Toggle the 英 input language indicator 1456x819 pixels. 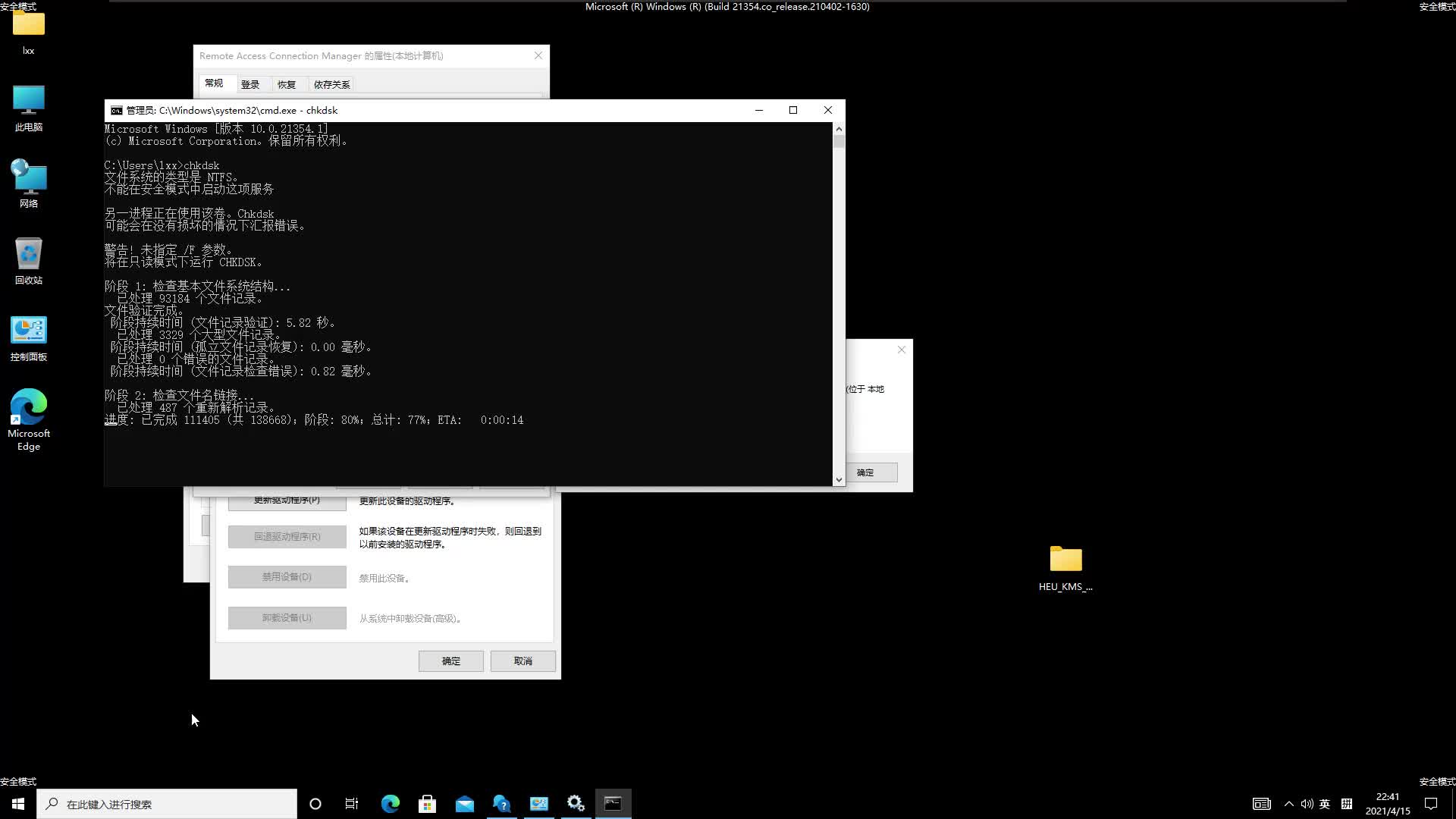point(1325,803)
